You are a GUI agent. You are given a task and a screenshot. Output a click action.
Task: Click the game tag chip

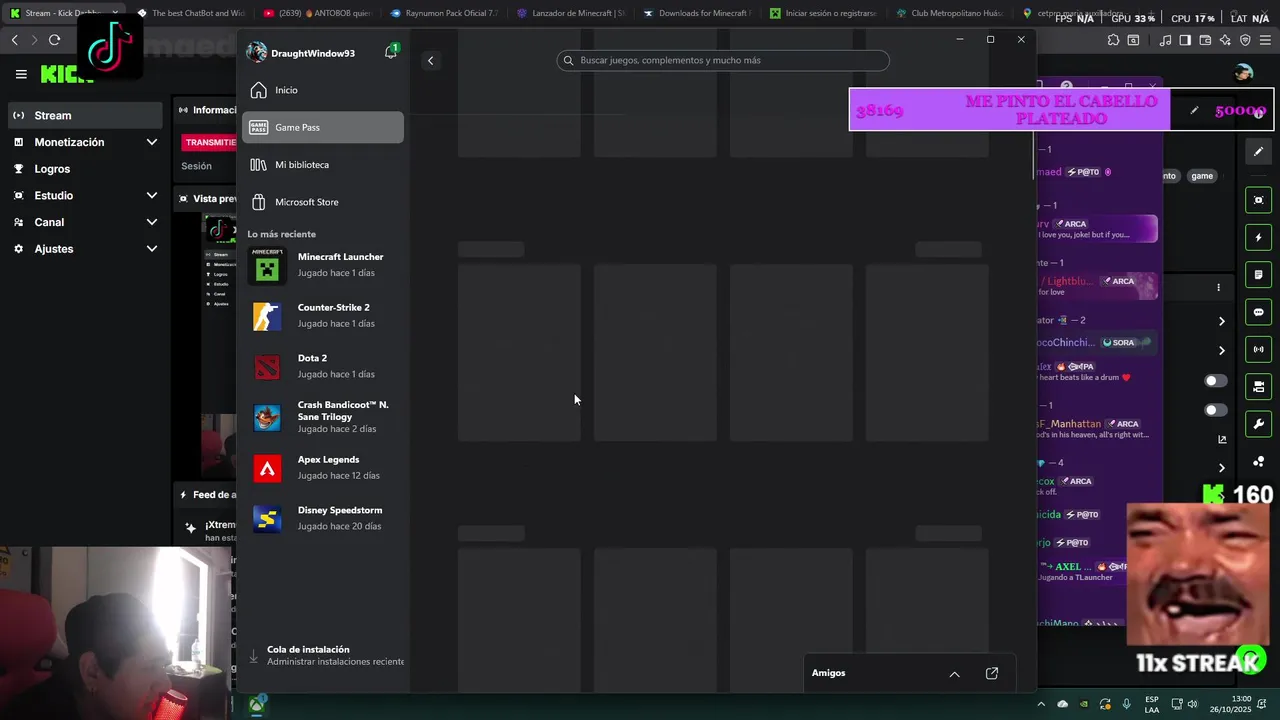tap(1202, 176)
